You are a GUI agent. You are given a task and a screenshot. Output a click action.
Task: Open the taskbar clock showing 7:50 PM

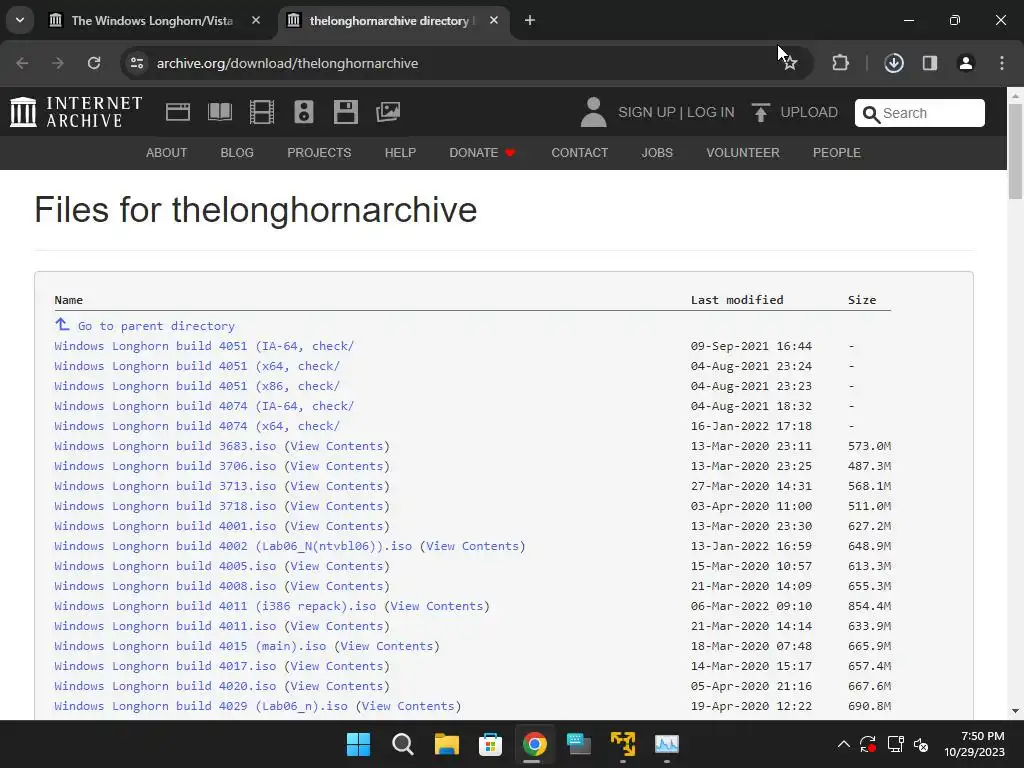click(x=974, y=744)
